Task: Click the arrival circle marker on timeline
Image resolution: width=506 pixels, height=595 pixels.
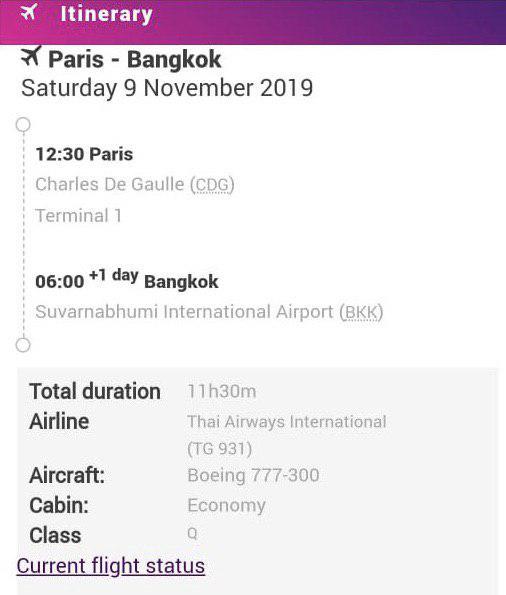Action: click(23, 345)
